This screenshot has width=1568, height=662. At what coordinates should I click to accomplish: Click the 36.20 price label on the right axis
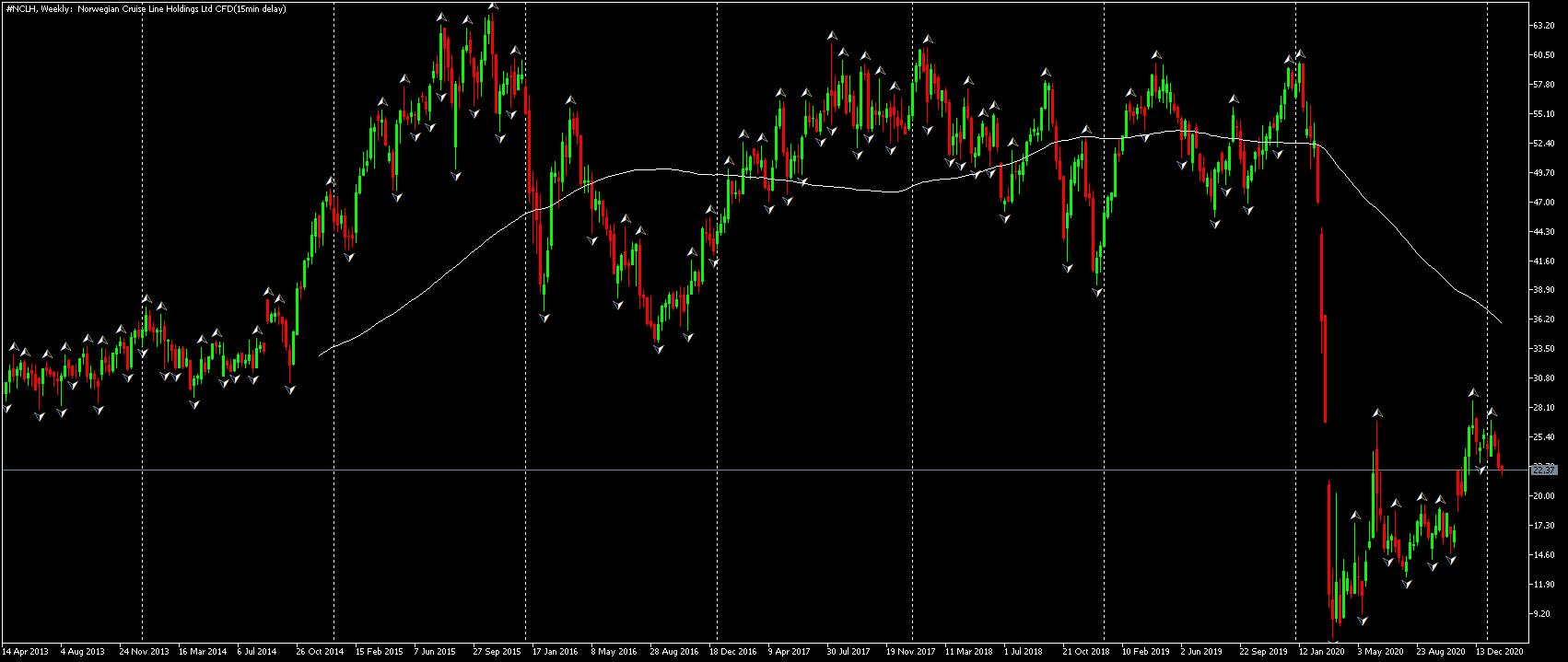click(1543, 319)
